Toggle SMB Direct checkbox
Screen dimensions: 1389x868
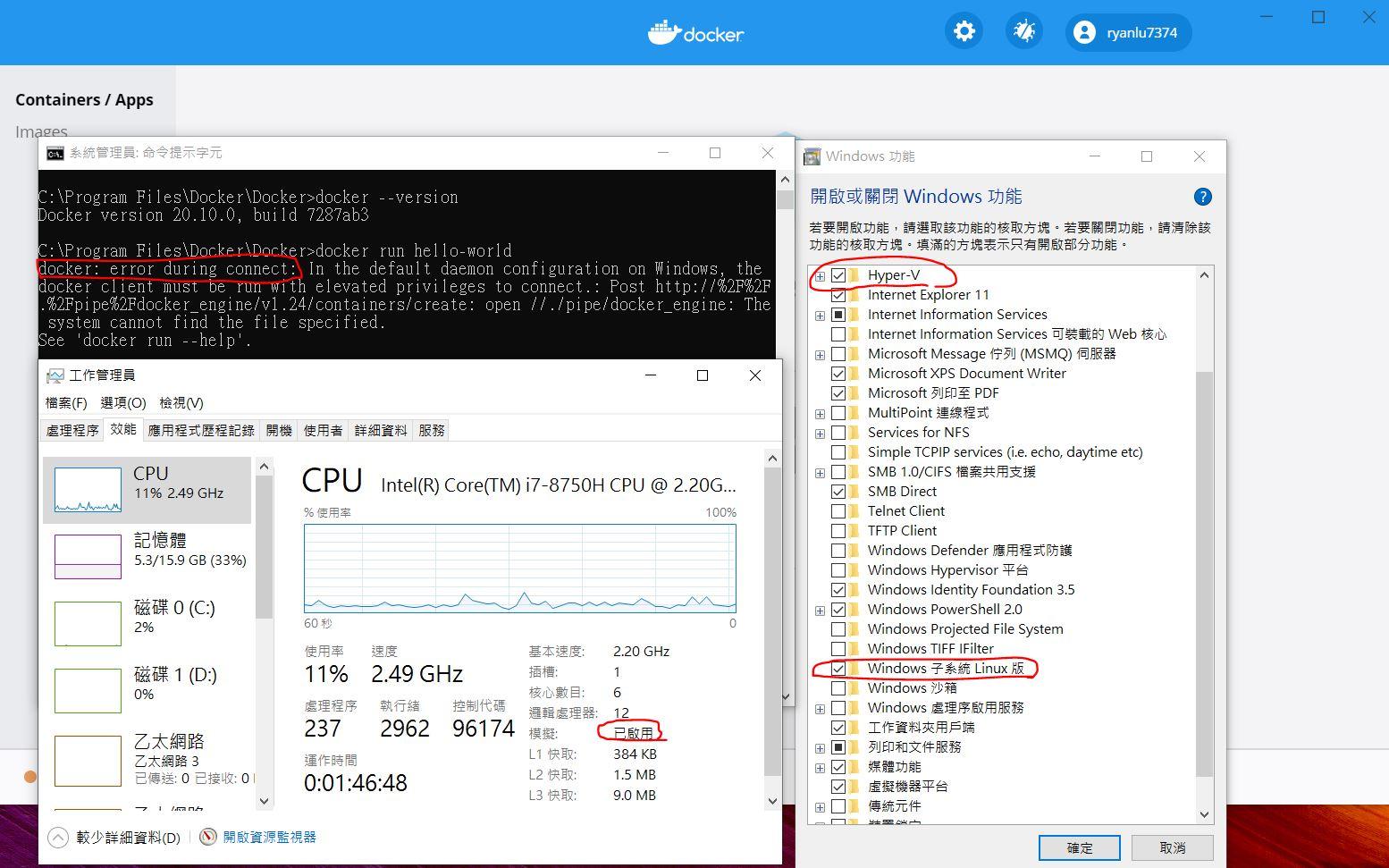click(838, 492)
